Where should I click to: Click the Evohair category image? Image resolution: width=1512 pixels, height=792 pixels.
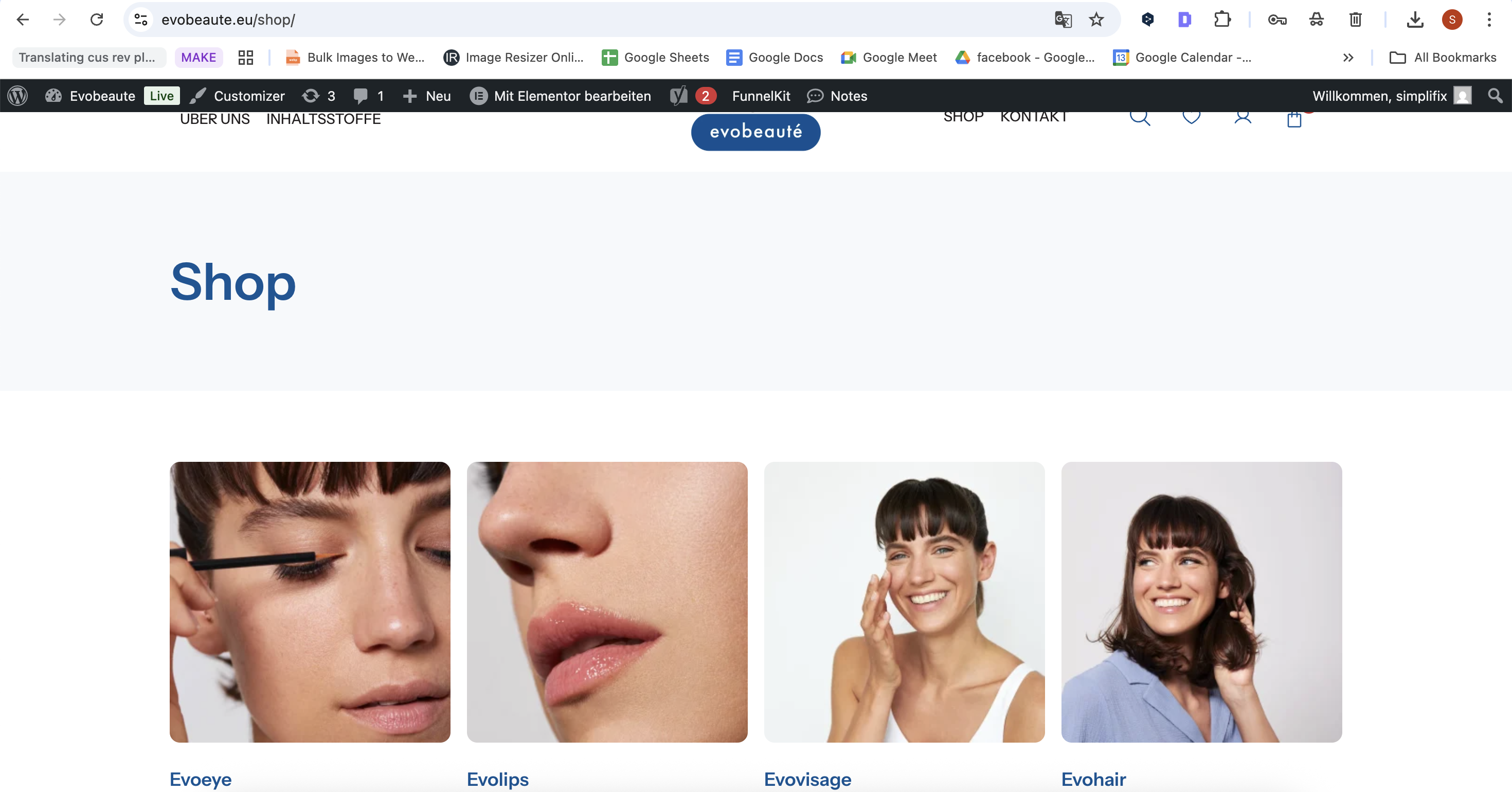[x=1201, y=602]
